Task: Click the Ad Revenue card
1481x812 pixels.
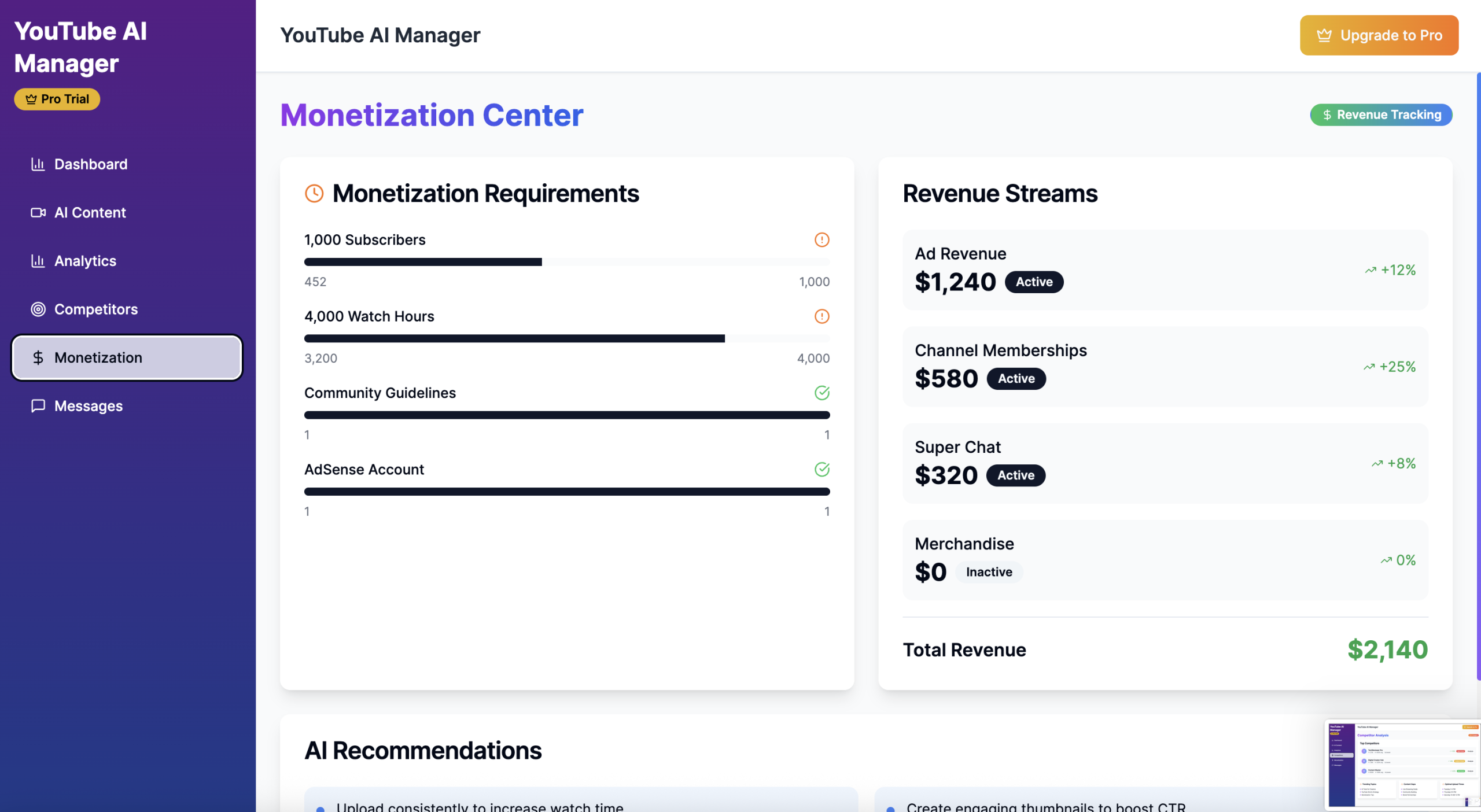Action: coord(1165,270)
